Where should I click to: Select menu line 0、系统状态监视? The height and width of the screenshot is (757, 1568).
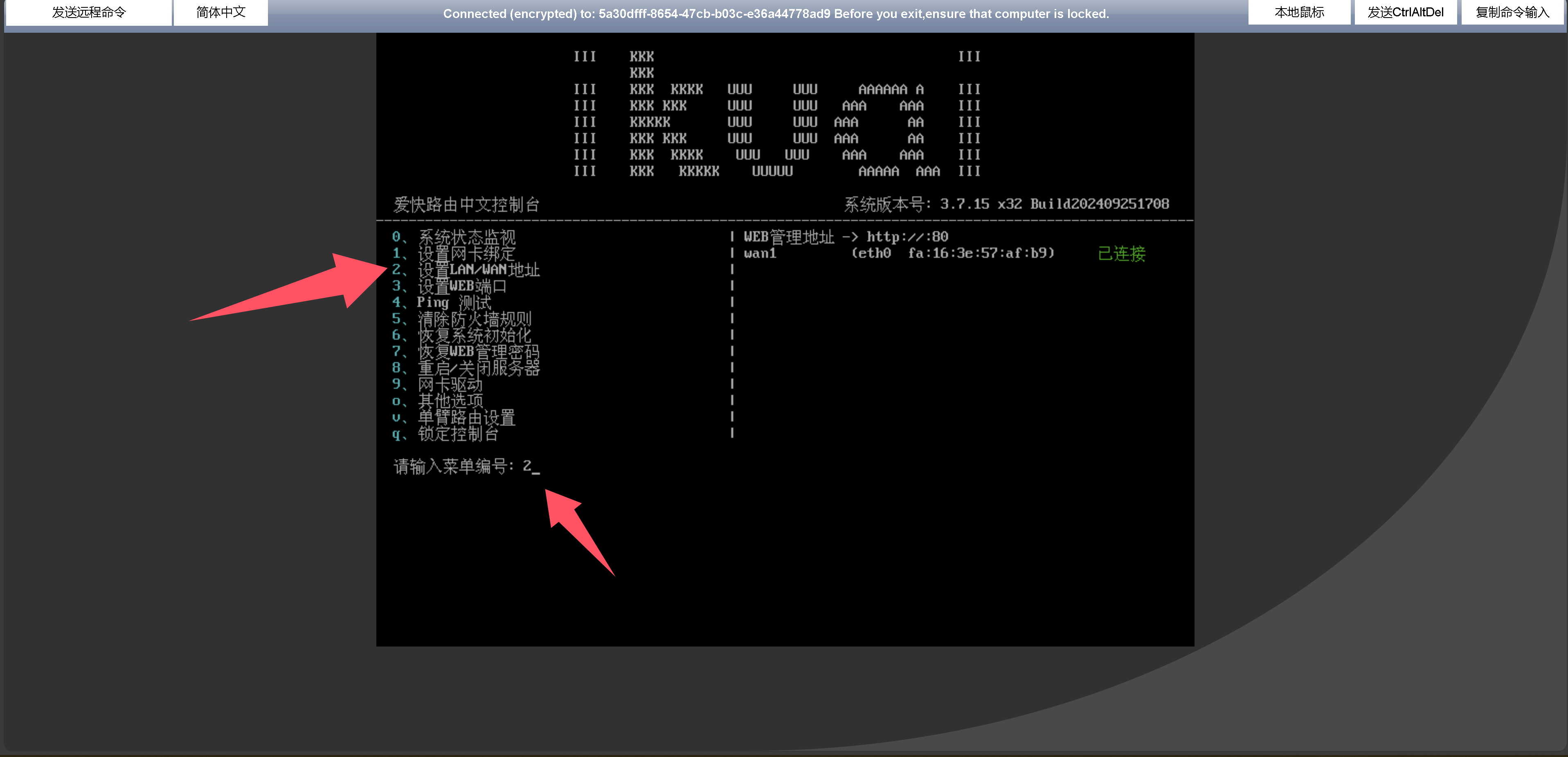pos(454,237)
